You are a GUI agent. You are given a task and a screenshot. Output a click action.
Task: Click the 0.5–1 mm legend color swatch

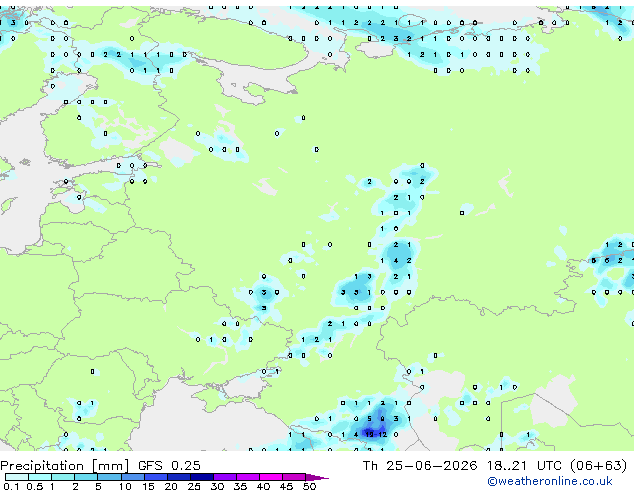pos(40,477)
